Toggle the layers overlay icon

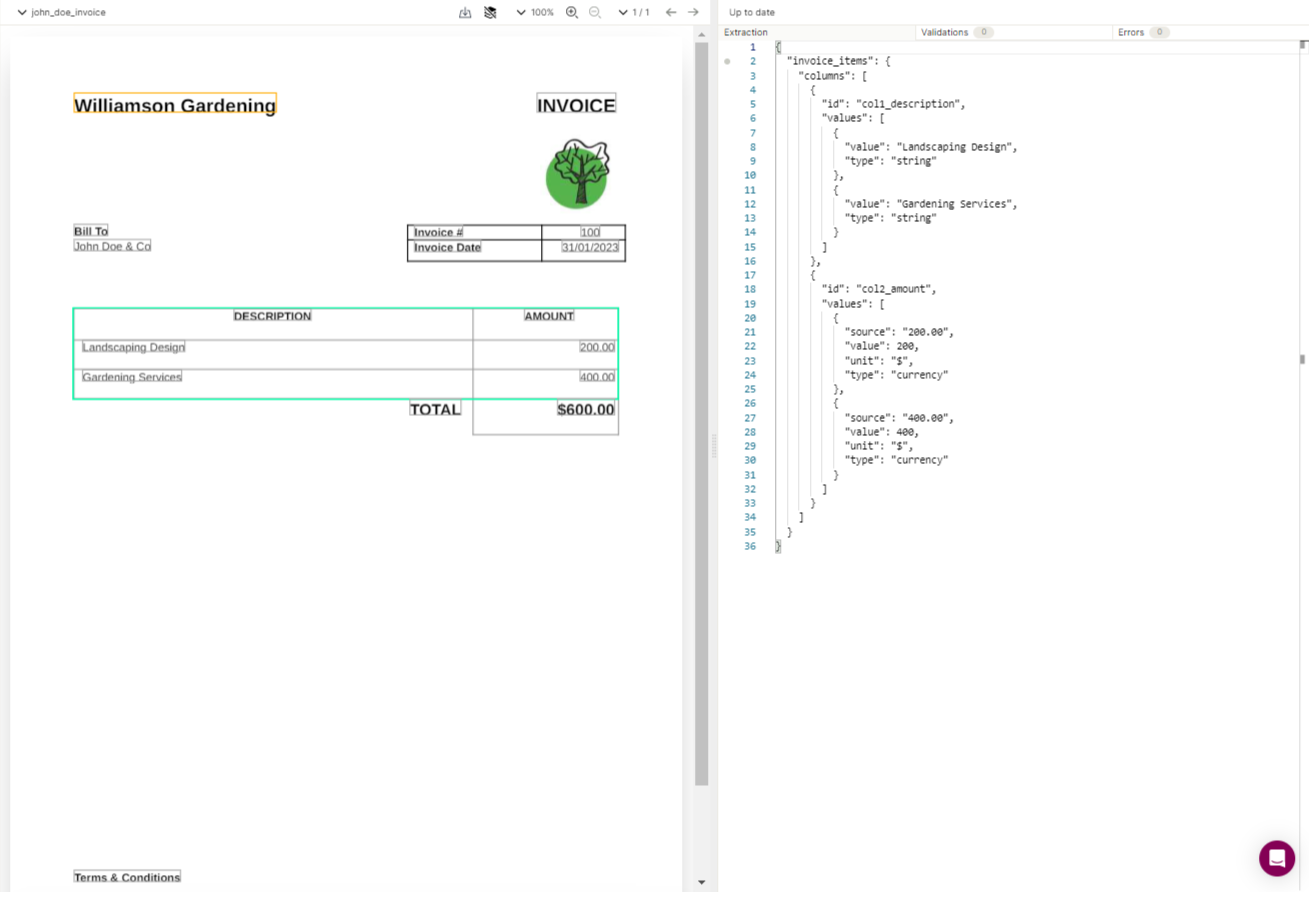[490, 12]
